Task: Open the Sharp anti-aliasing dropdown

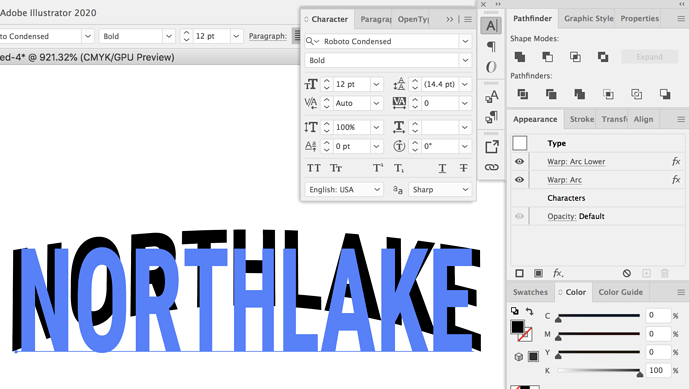Action: (x=440, y=190)
